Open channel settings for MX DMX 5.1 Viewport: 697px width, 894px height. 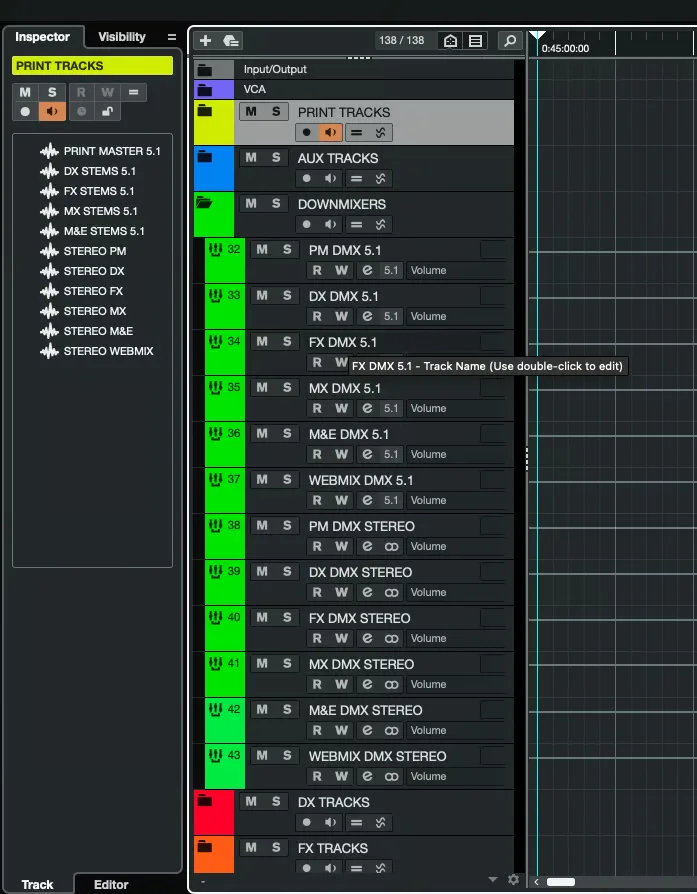367,408
